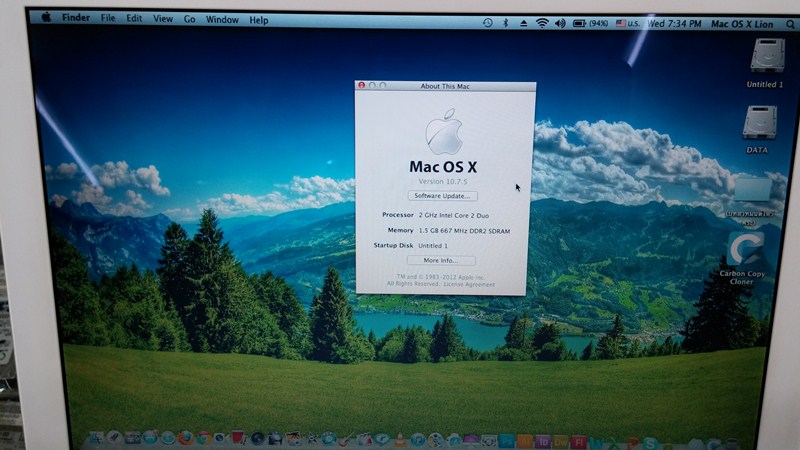Click Processor 2 GHz Intel Core 2 Duo text

[435, 215]
